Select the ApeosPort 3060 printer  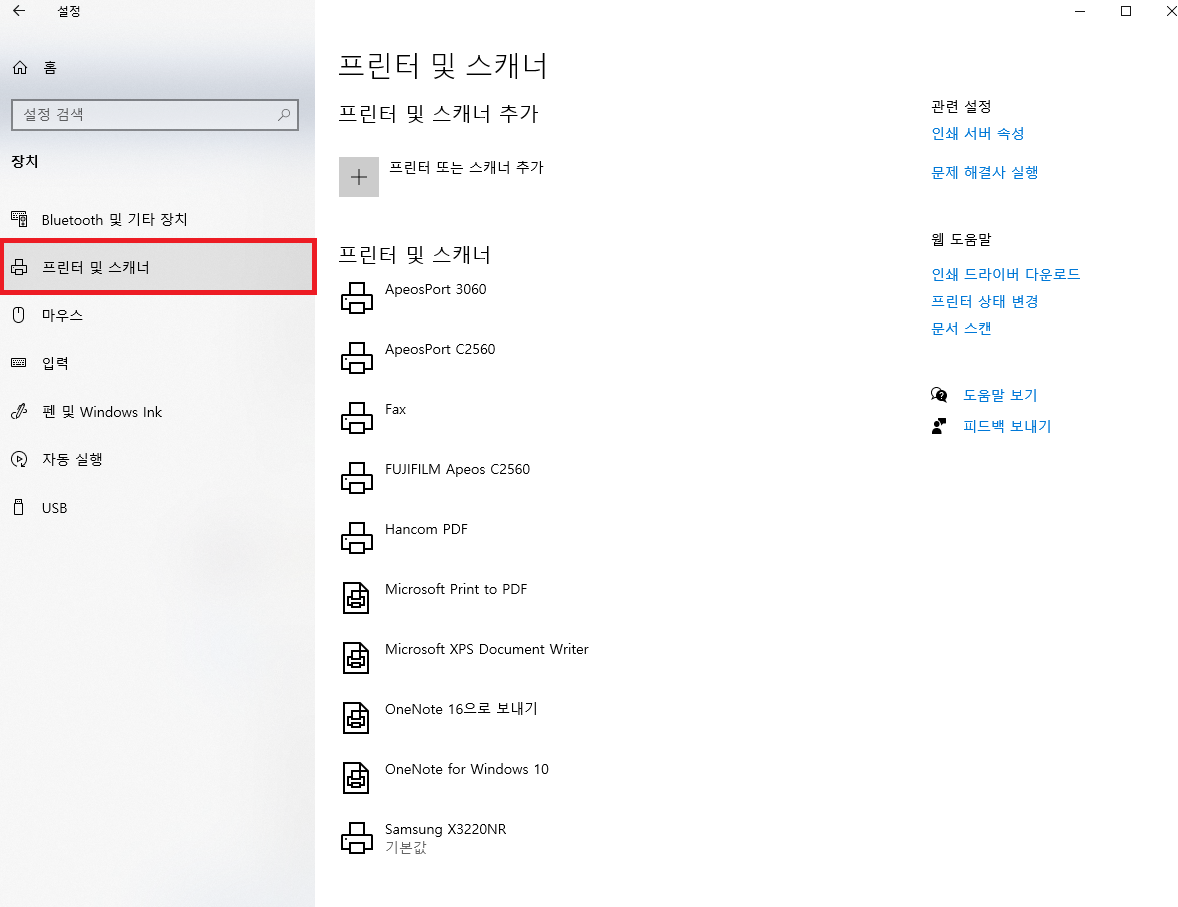coord(435,289)
